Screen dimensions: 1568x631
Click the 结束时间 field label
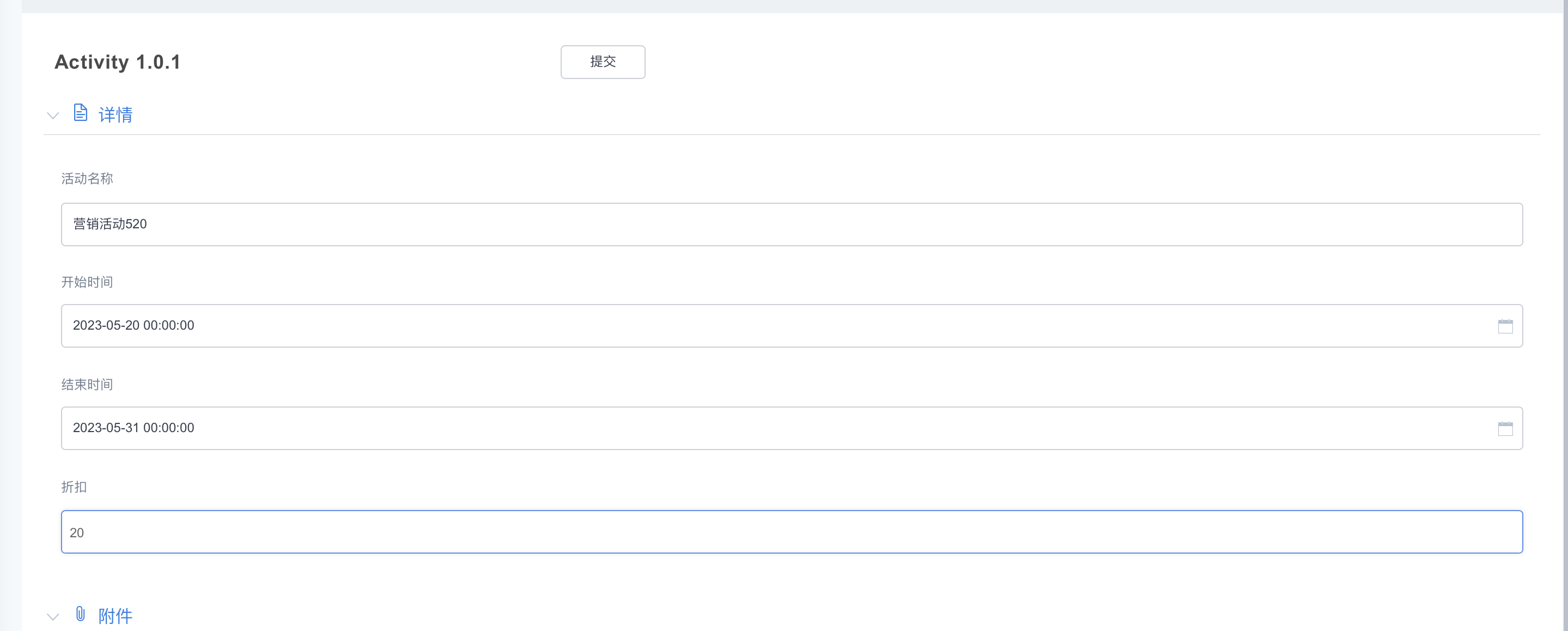tap(87, 384)
